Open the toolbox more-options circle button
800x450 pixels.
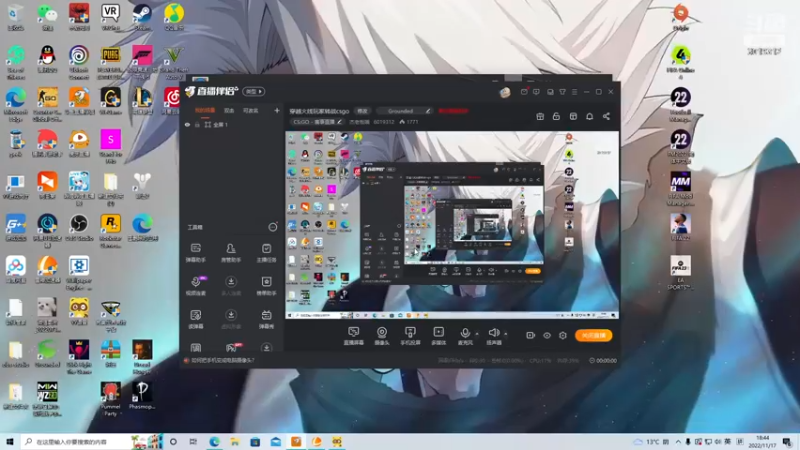[273, 227]
